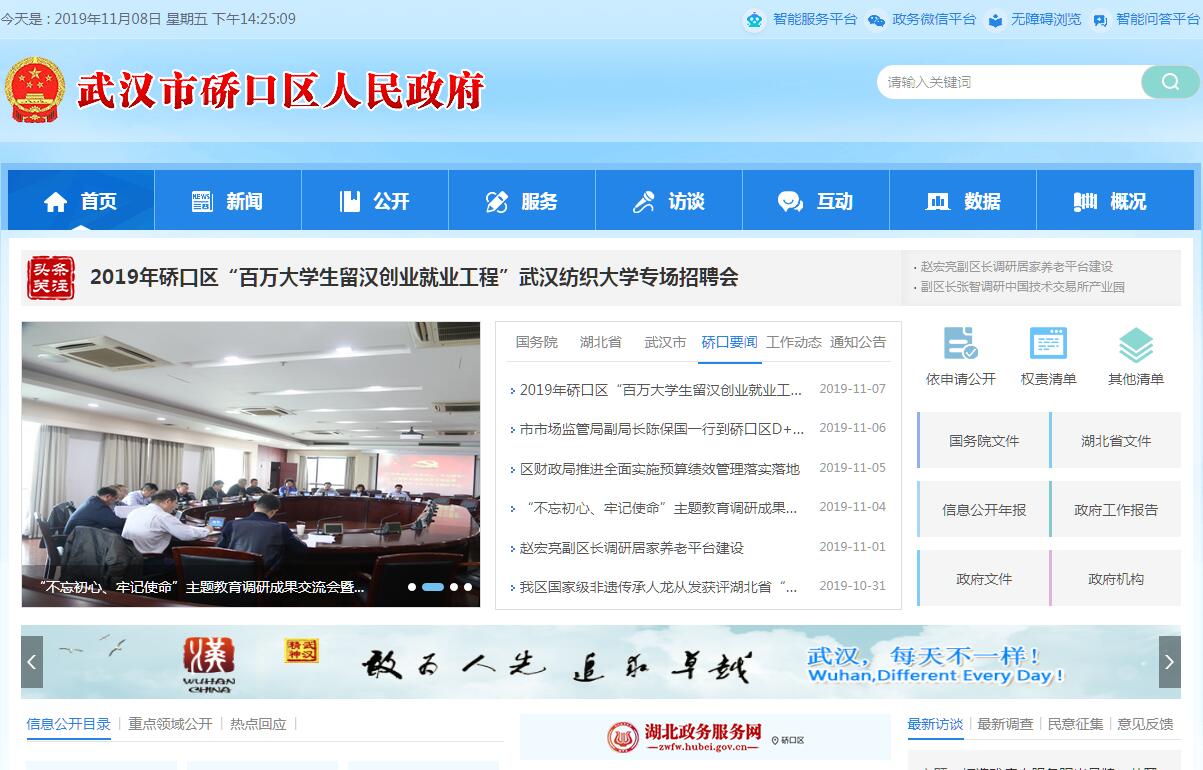This screenshot has height=770, width=1203.
Task: Show previous banner with left arrow
Action: click(x=32, y=662)
